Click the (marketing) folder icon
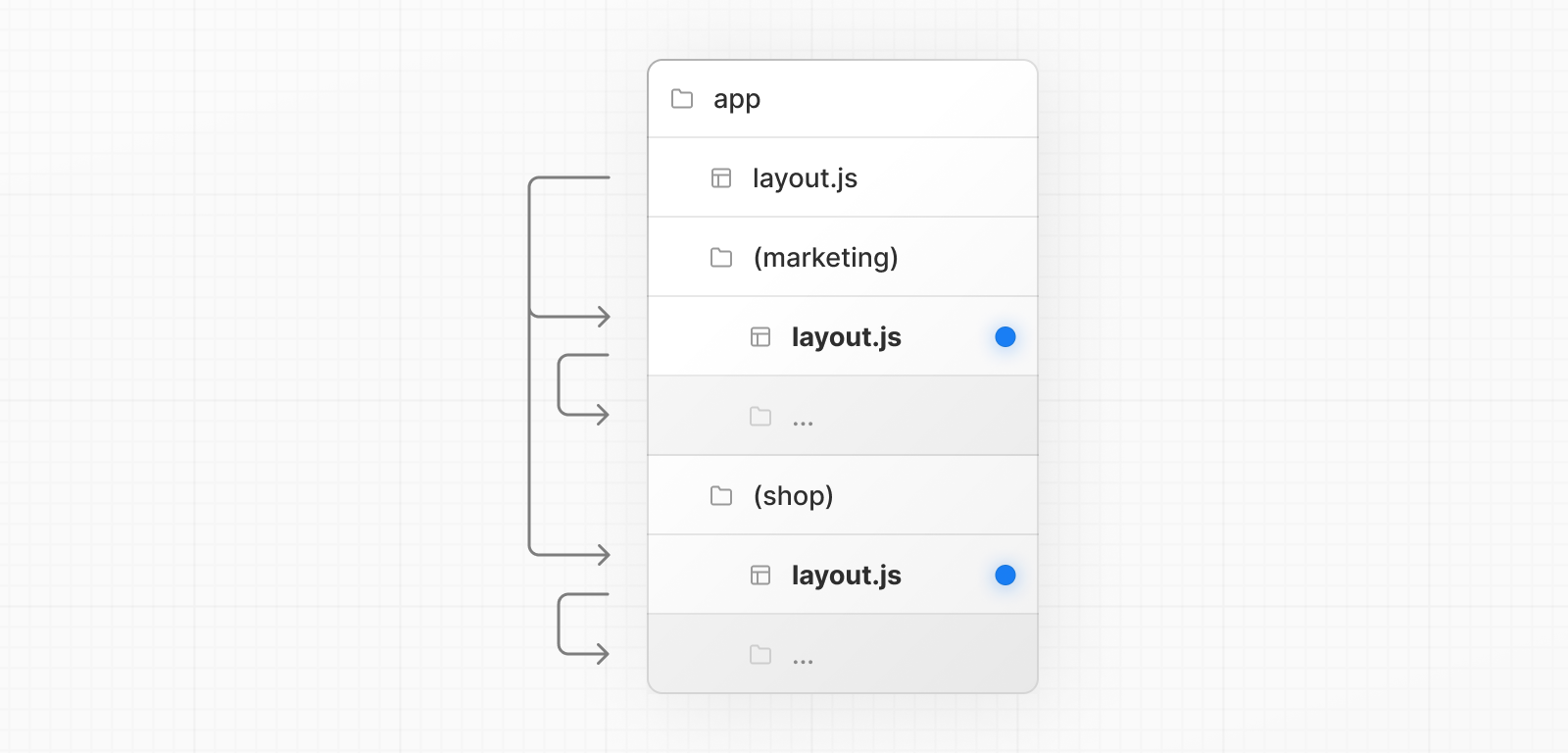The image size is (1568, 753). coord(721,258)
